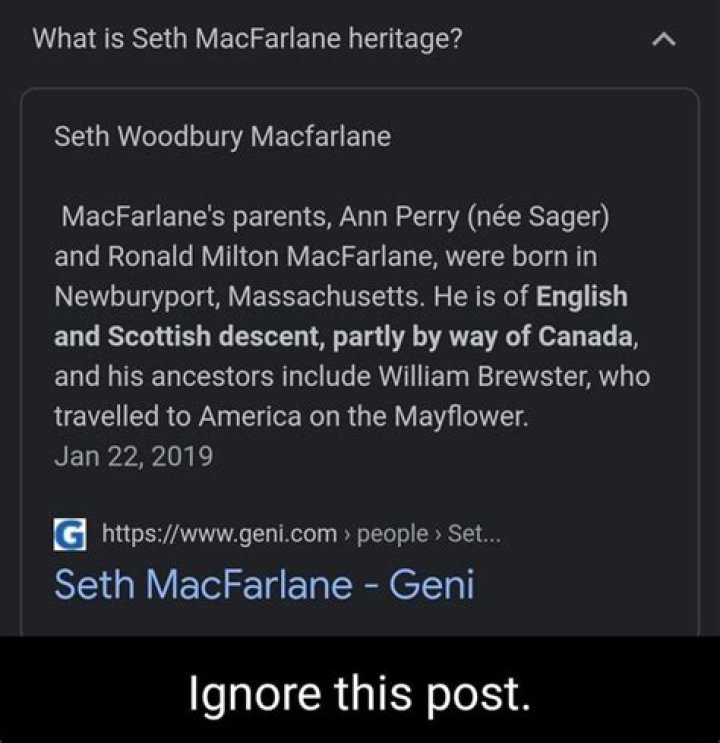
Task: Click the Geni favicon icon
Action: tap(71, 533)
